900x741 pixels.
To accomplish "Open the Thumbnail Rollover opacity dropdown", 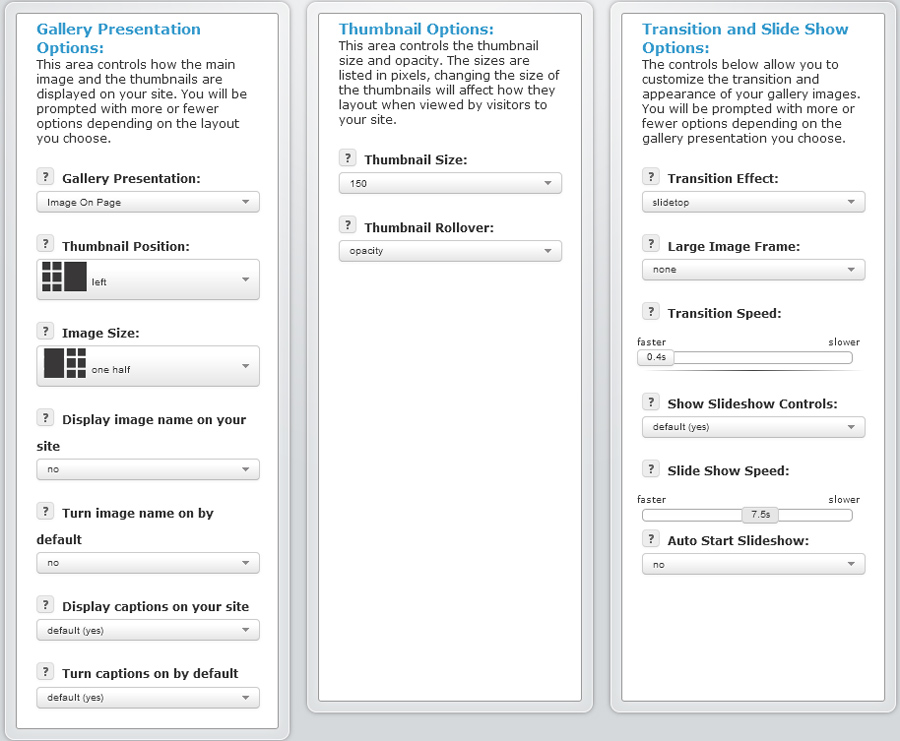I will pos(450,251).
